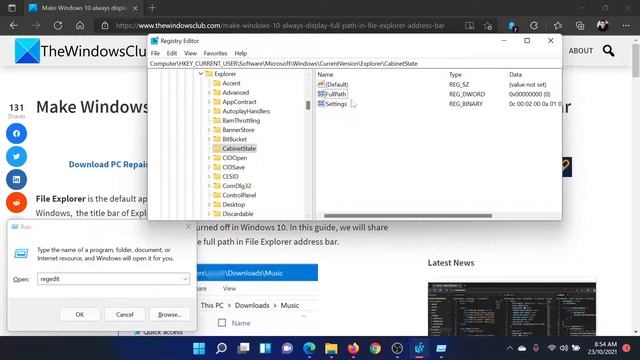The image size is (640, 360).
Task: Open a new browser tab
Action: tap(152, 8)
